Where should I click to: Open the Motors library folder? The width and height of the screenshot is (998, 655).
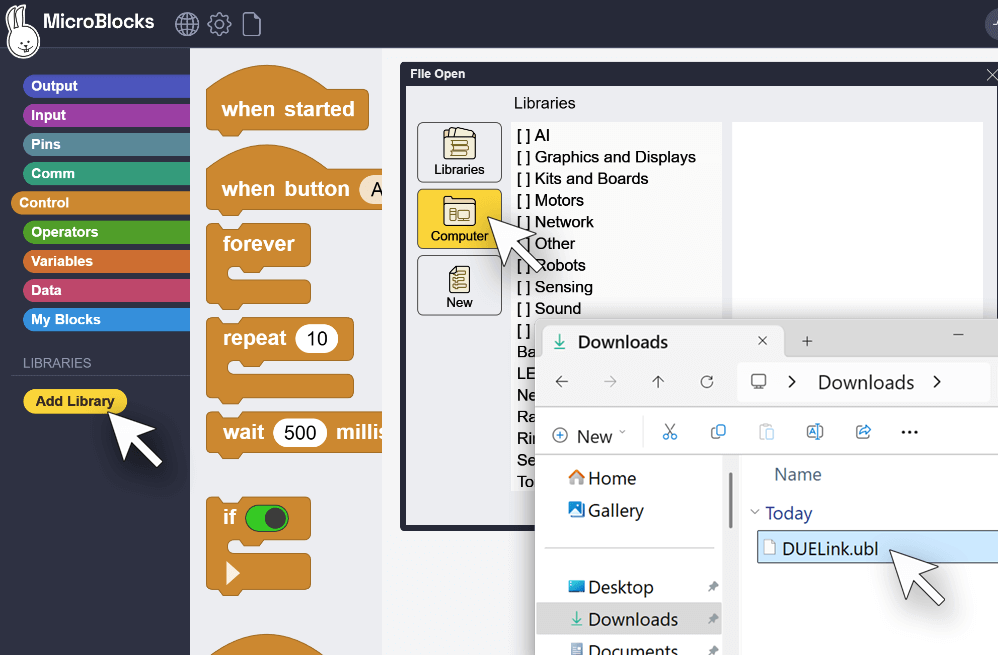(550, 201)
